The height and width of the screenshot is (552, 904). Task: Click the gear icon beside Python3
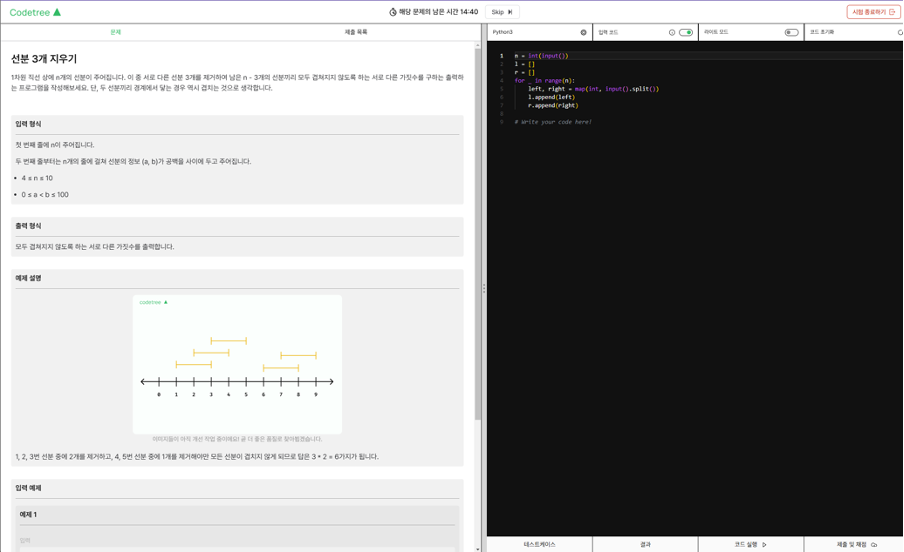point(583,32)
